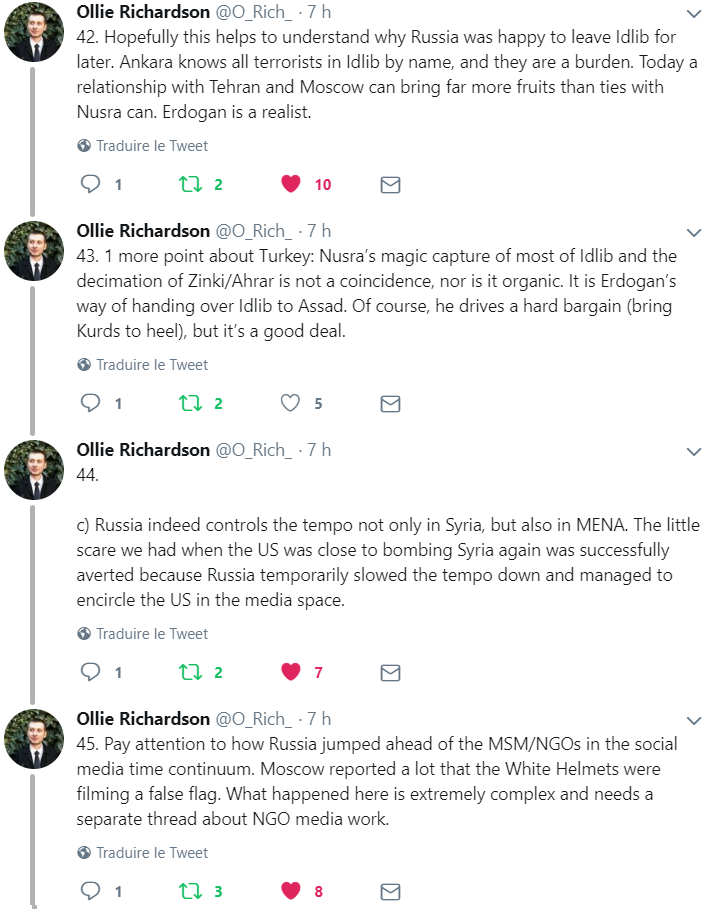
Task: Reply to tweet 44 about MENA tempo
Action: click(x=91, y=672)
